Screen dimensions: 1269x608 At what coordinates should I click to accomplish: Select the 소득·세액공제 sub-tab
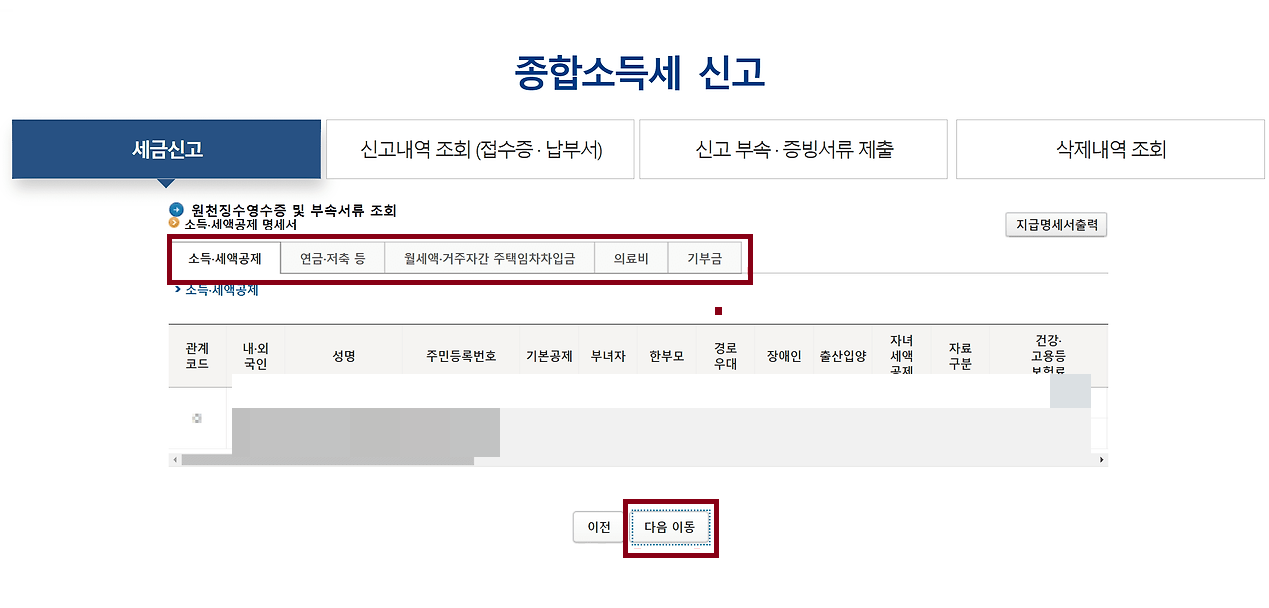[x=225, y=257]
